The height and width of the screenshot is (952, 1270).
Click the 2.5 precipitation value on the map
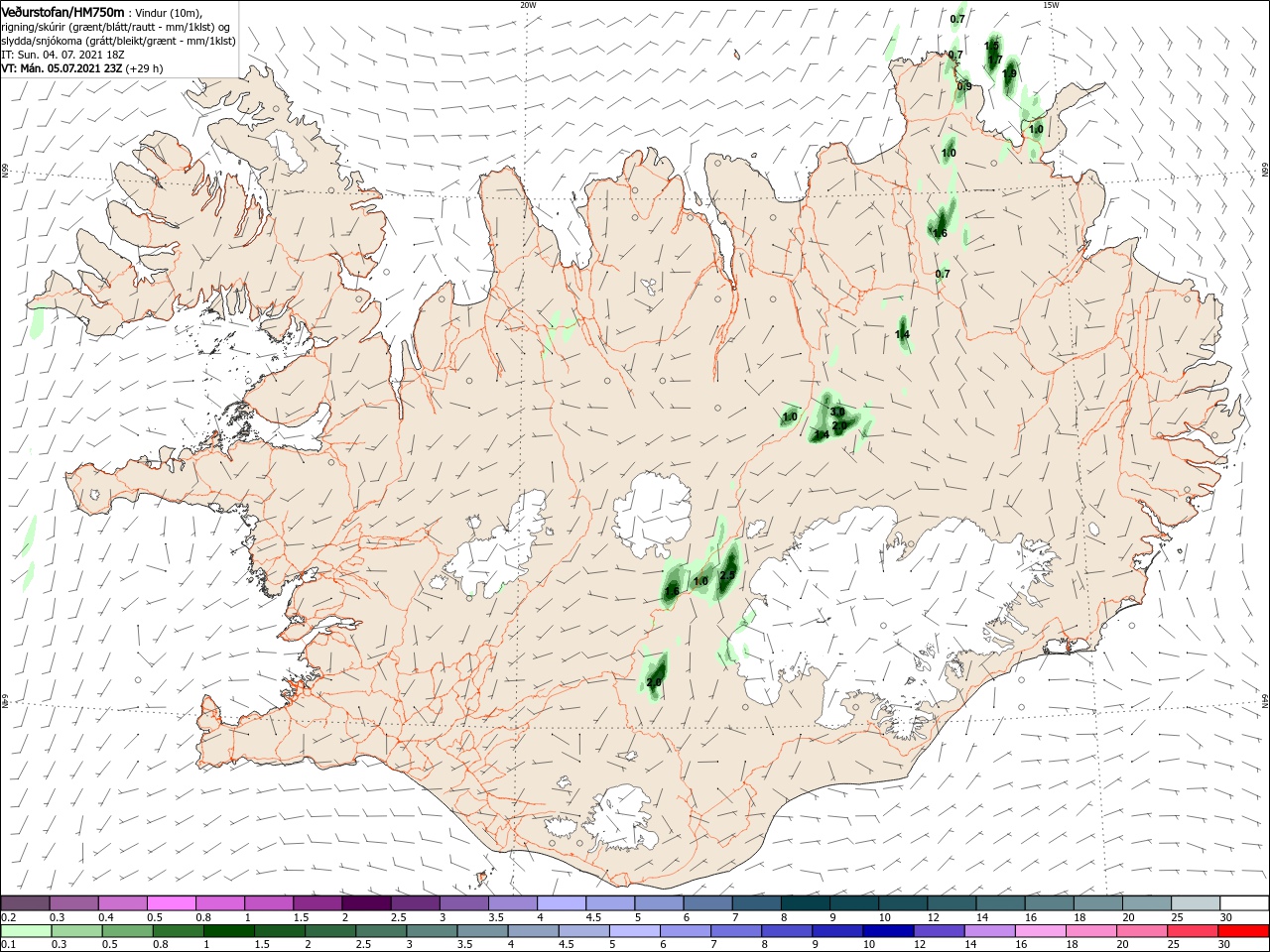tap(727, 576)
